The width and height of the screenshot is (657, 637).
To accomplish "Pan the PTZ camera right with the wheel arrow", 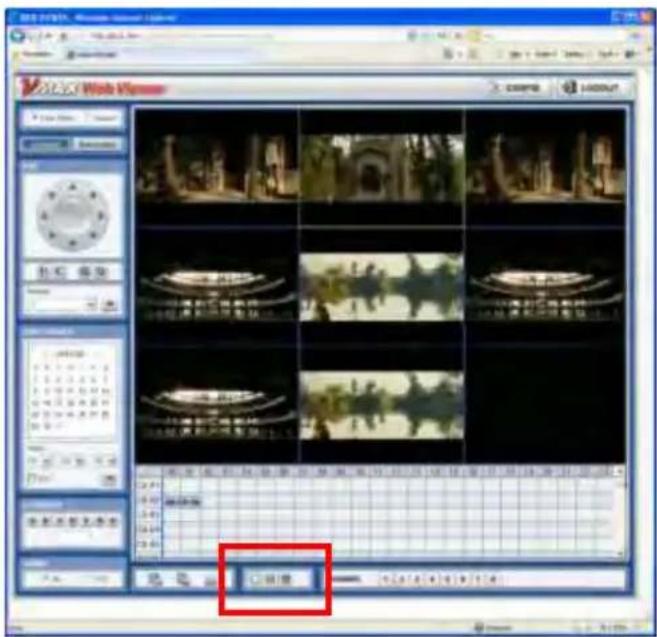I will tap(101, 216).
